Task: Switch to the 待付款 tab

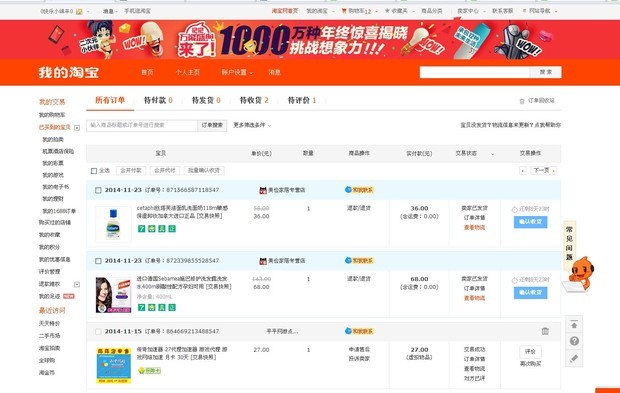Action: click(158, 100)
